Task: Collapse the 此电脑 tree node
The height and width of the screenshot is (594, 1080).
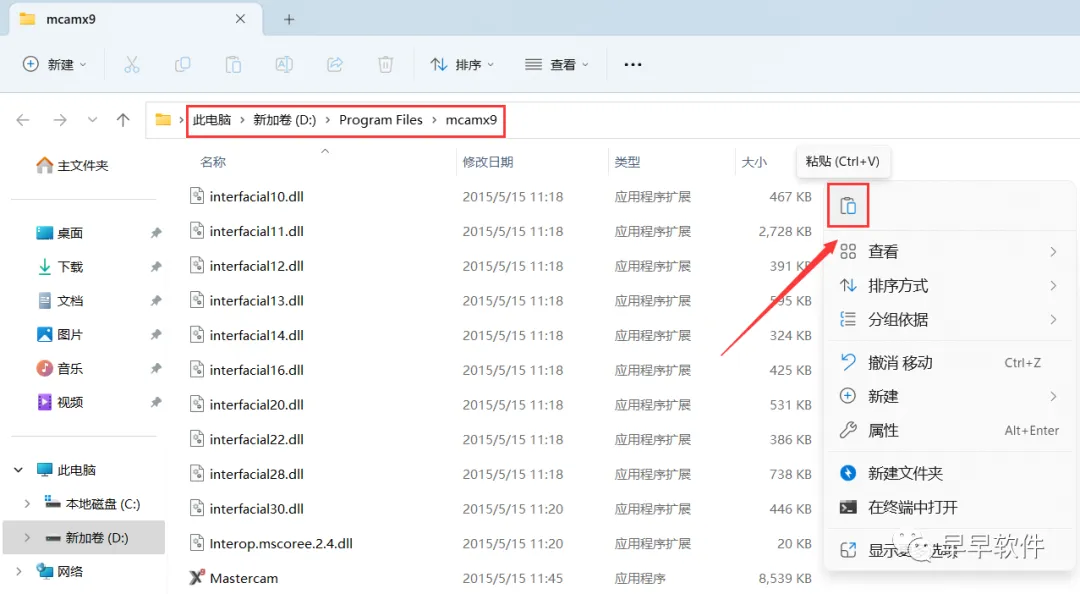Action: click(x=19, y=470)
